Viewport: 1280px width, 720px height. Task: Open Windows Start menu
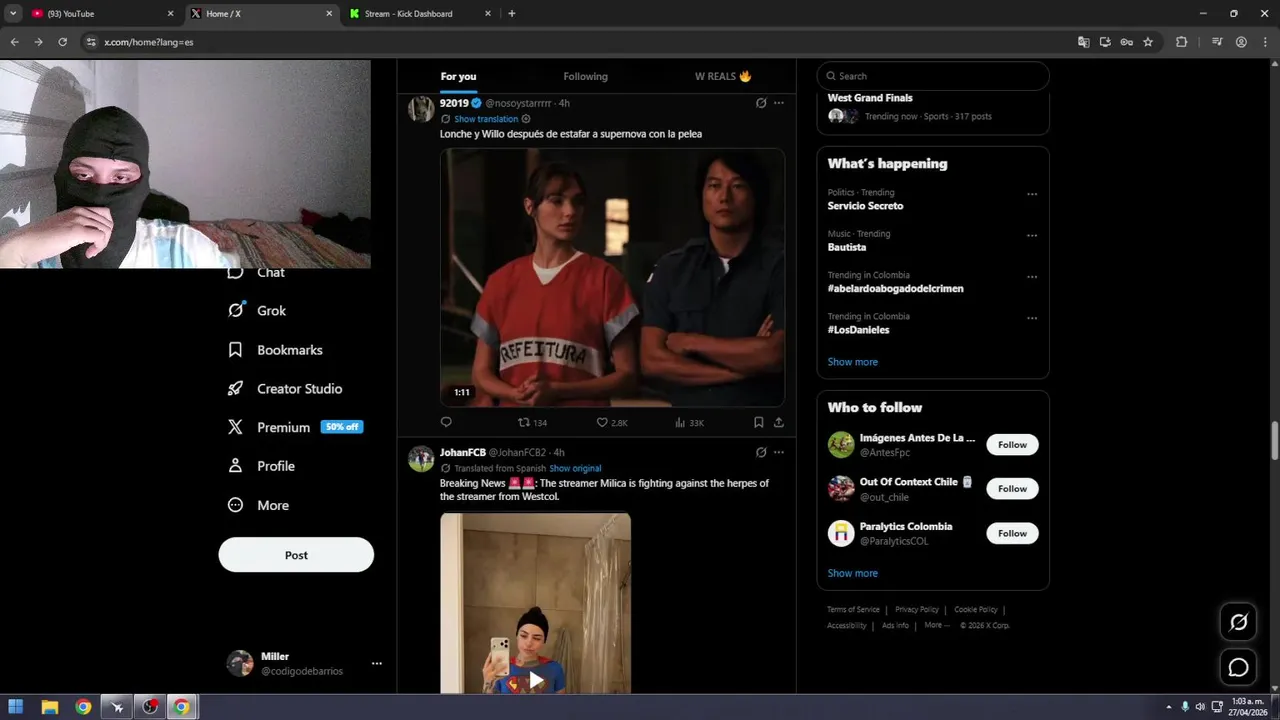[x=16, y=707]
